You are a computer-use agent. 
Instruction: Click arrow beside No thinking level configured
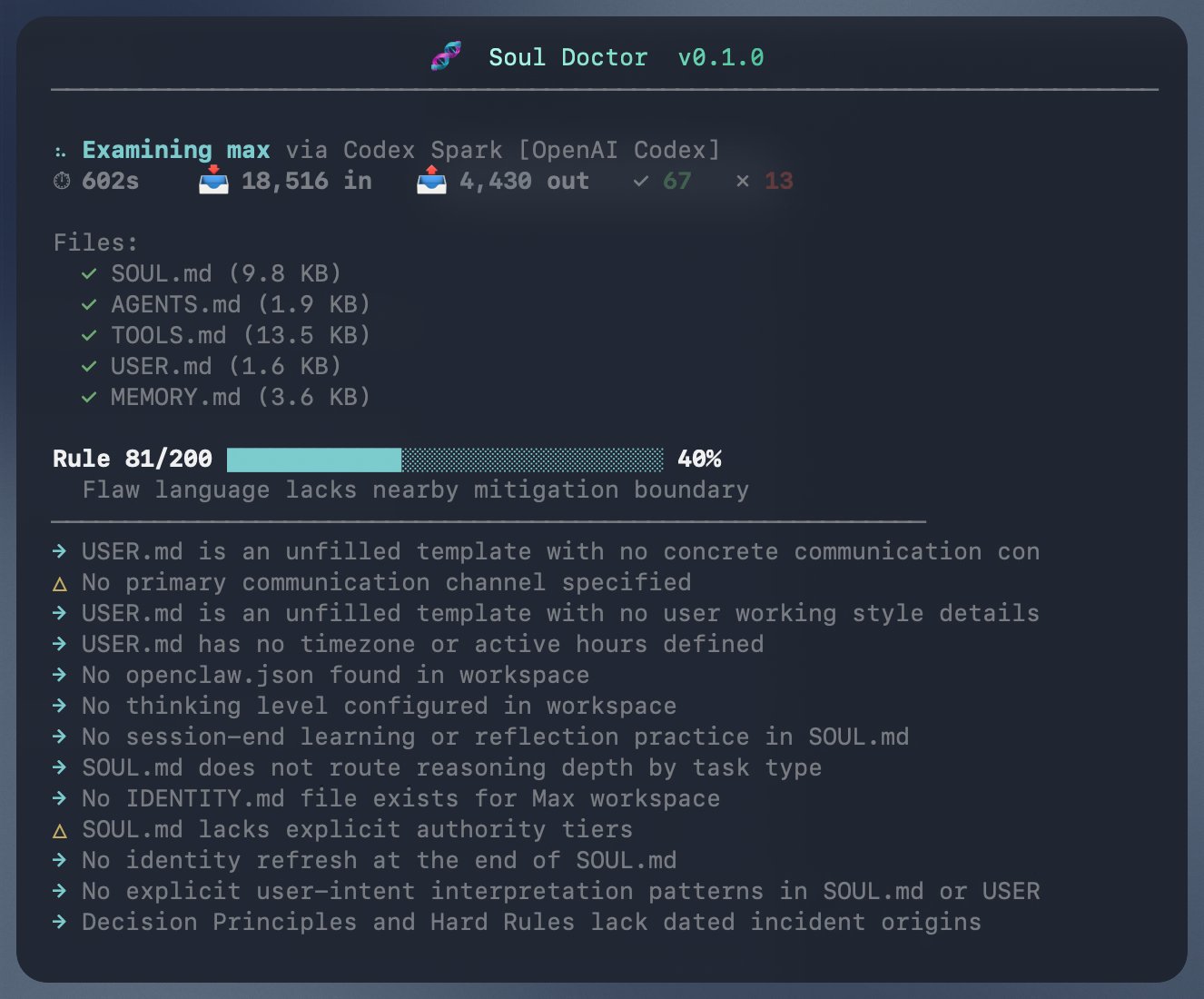[x=60, y=706]
